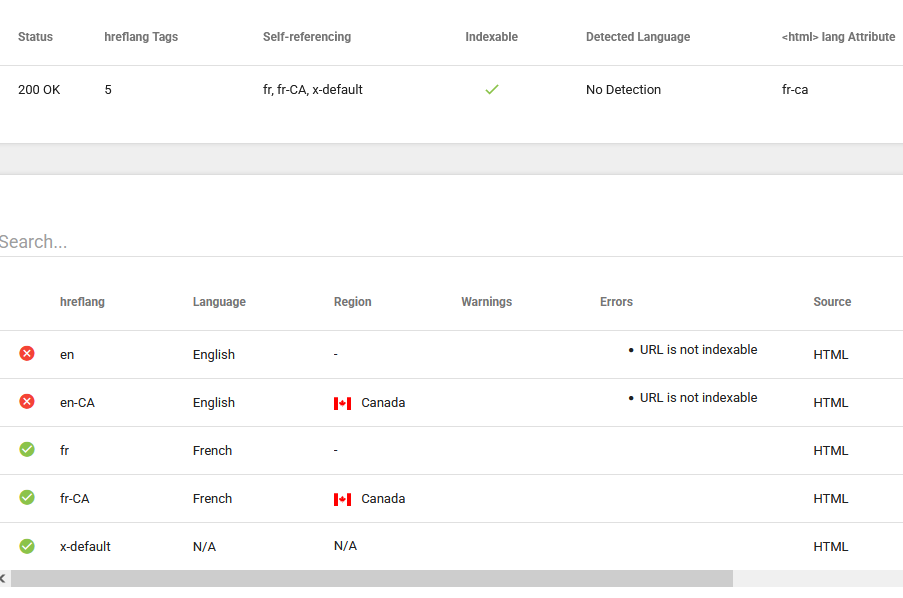Click the red error icon for en-CA row
The width and height of the screenshot is (903, 598).
click(x=27, y=402)
